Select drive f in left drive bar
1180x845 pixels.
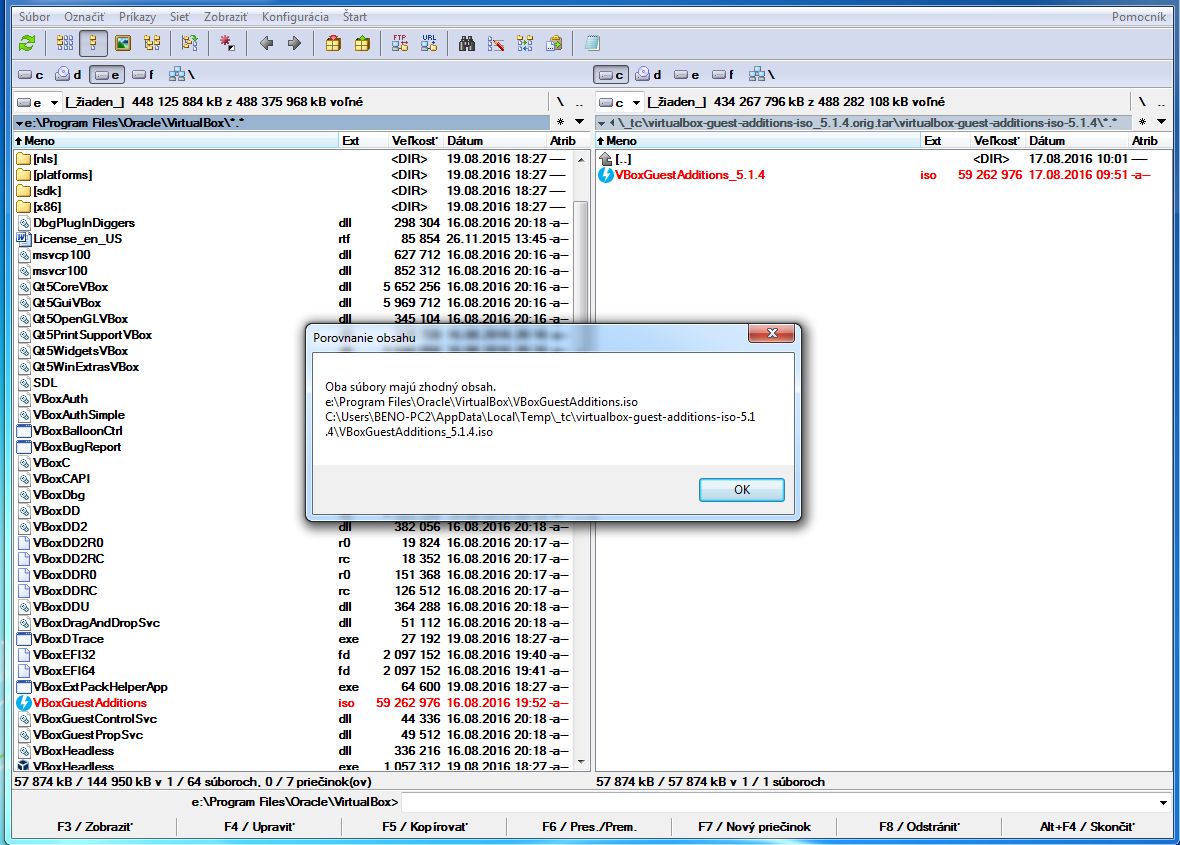tap(143, 74)
